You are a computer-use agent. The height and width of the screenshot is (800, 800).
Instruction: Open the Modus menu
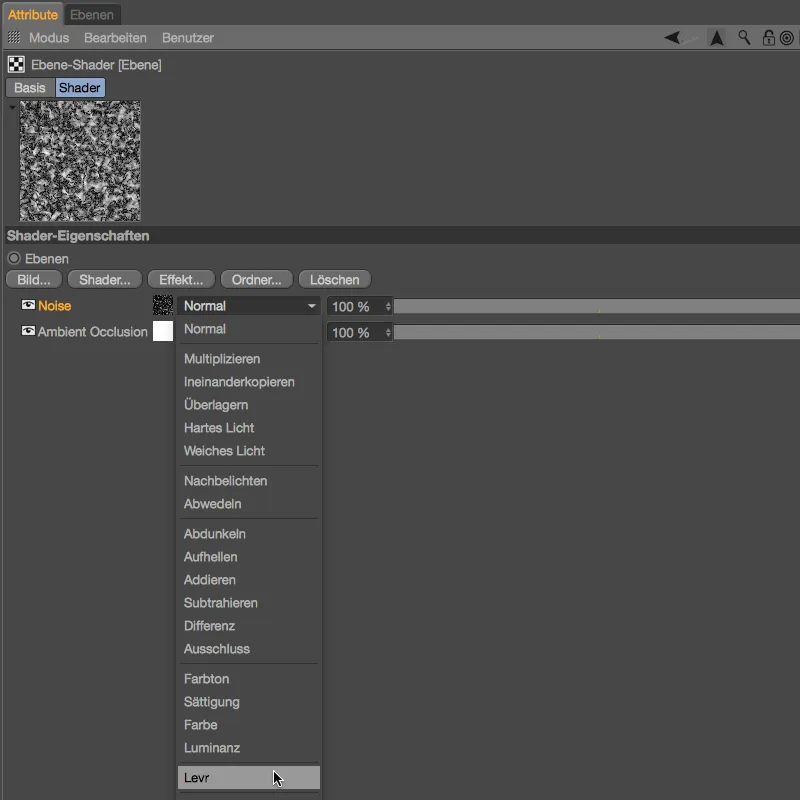coord(49,38)
